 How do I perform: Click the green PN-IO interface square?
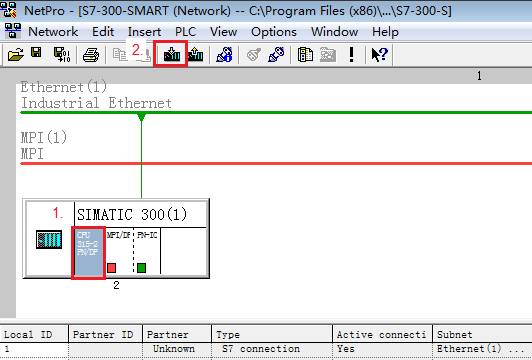(x=141, y=268)
